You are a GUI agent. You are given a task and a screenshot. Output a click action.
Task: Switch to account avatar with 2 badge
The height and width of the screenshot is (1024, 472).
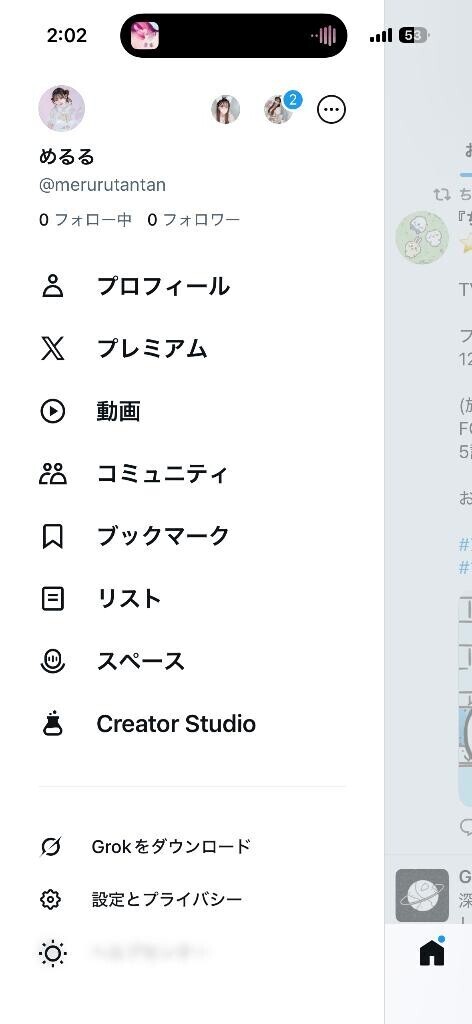[279, 109]
